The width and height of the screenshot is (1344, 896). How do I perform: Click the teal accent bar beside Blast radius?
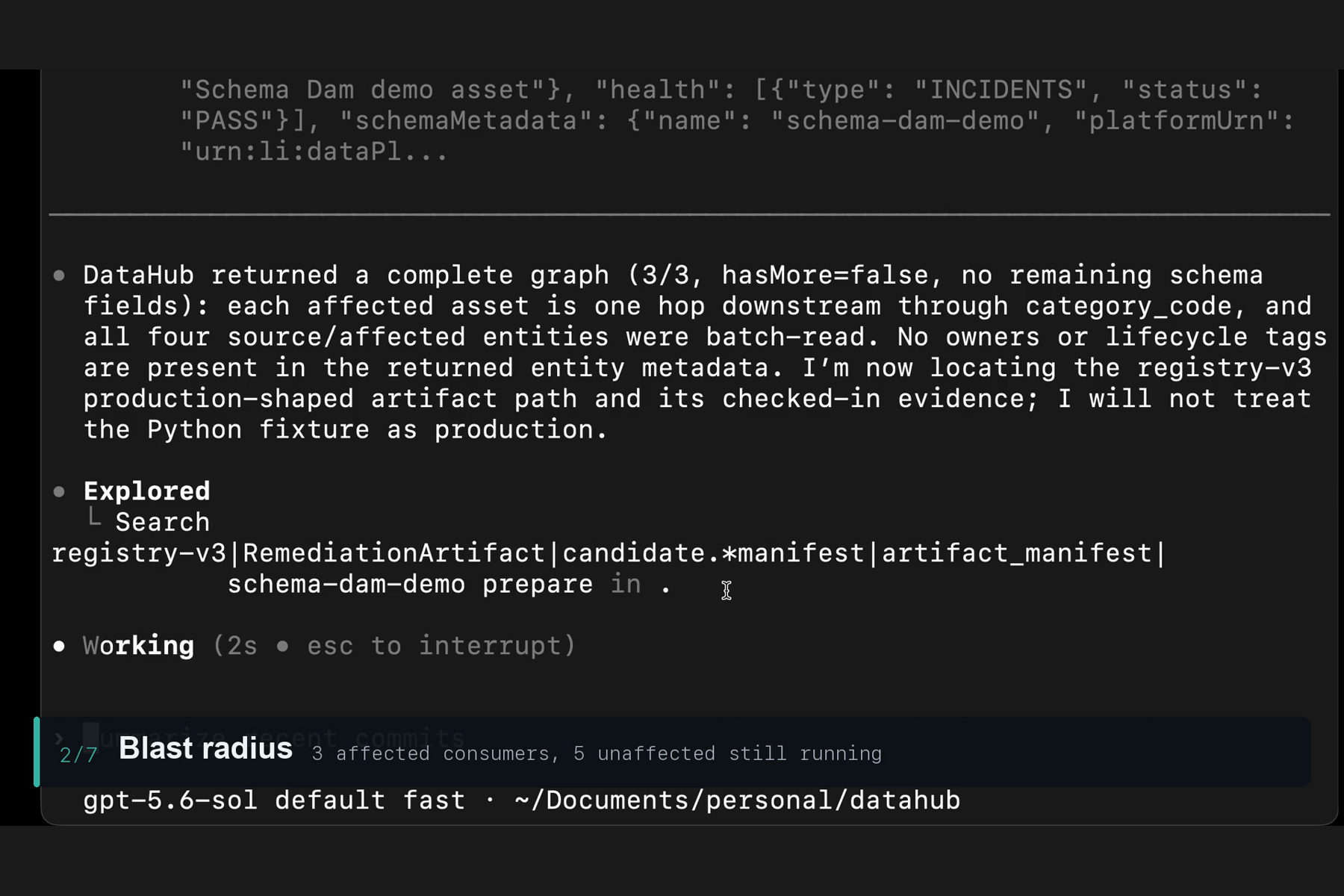[x=37, y=752]
